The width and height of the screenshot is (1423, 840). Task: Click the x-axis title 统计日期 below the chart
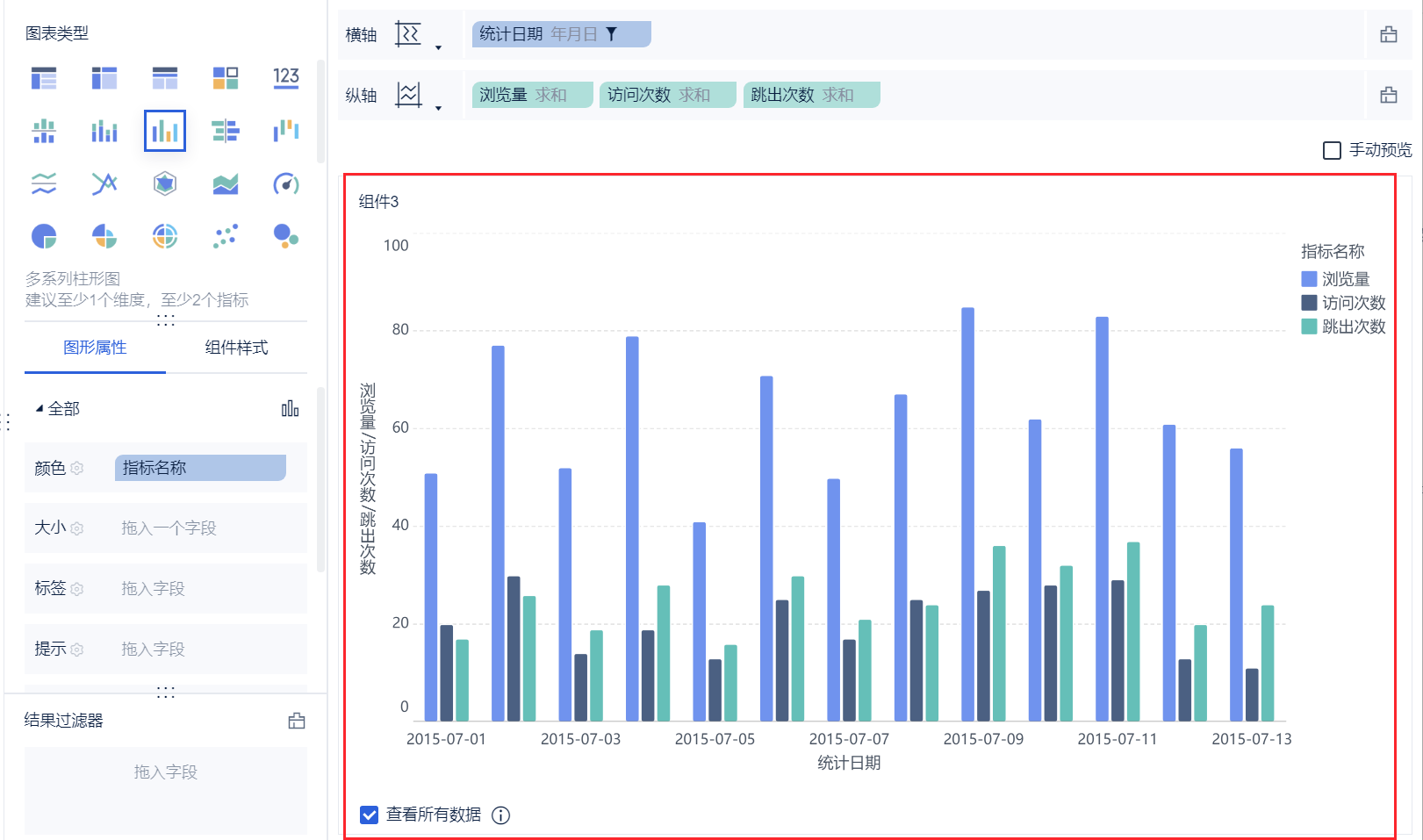[849, 763]
